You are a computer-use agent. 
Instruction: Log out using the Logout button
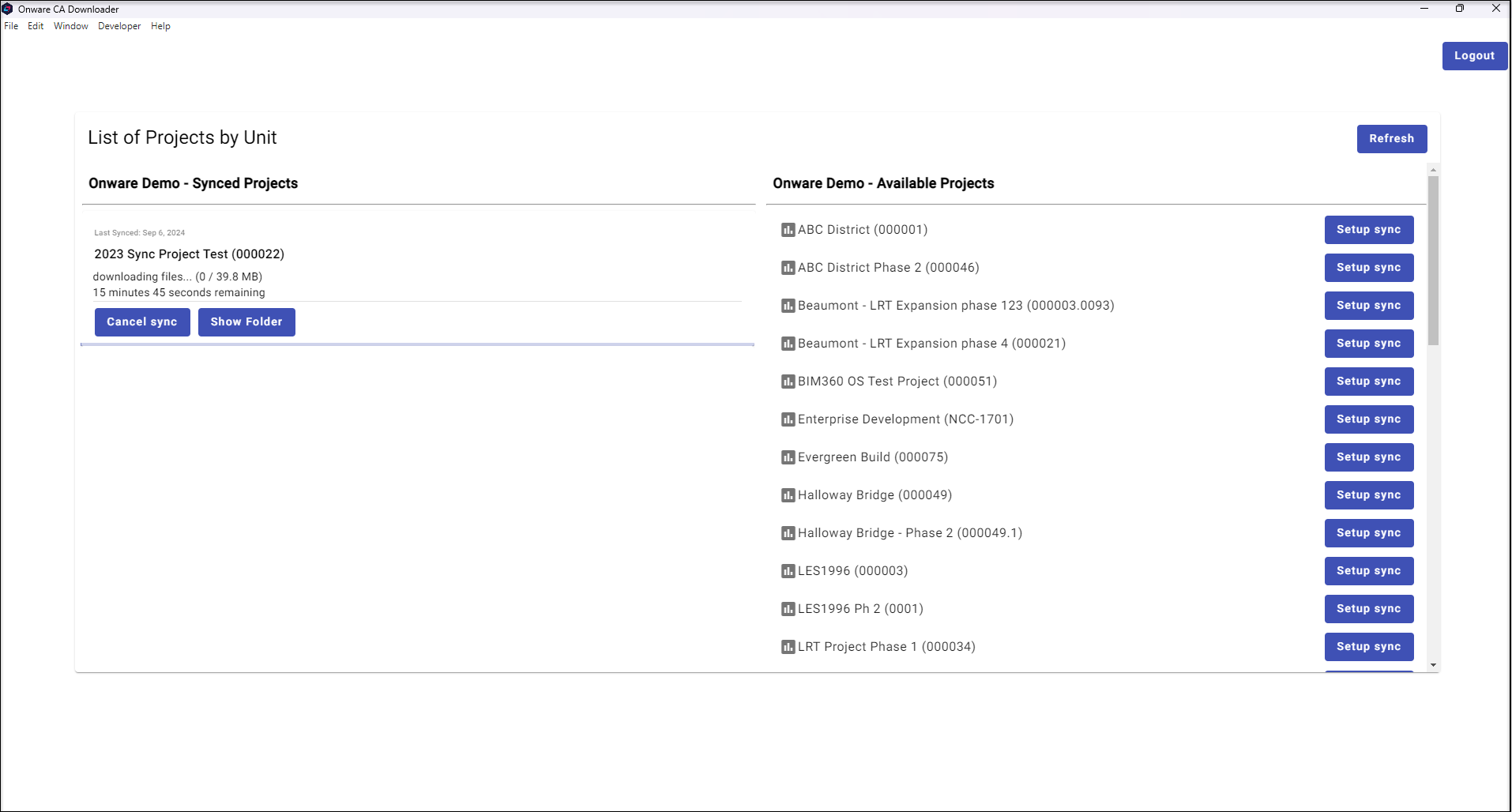pyautogui.click(x=1474, y=56)
